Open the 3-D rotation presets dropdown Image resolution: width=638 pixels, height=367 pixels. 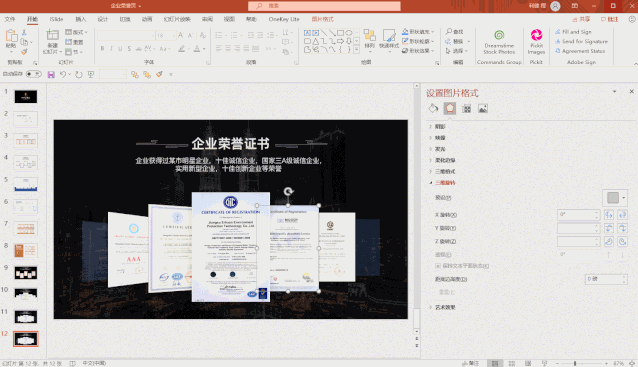click(x=615, y=198)
